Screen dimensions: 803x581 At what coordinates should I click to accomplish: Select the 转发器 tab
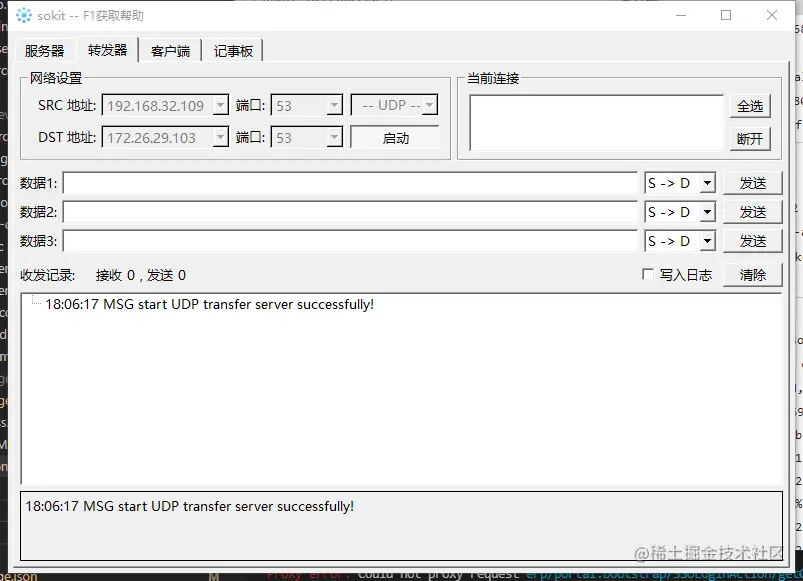[106, 49]
